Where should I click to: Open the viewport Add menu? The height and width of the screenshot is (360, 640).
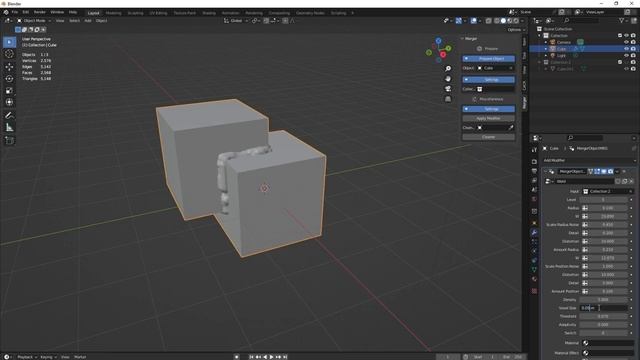click(x=88, y=21)
